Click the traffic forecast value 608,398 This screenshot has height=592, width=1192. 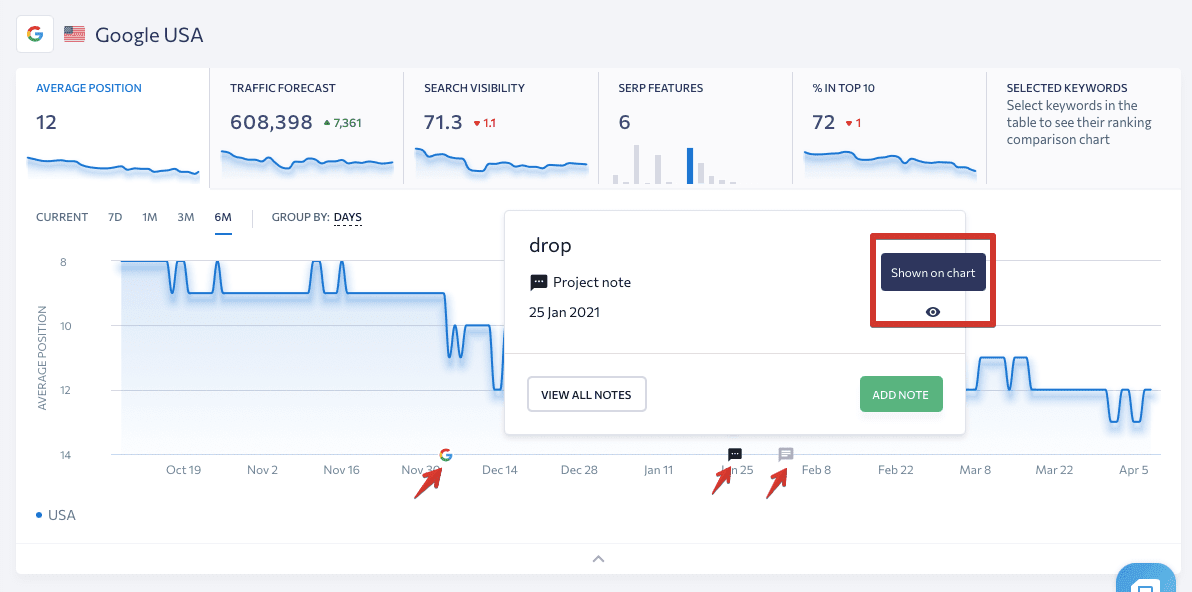271,122
